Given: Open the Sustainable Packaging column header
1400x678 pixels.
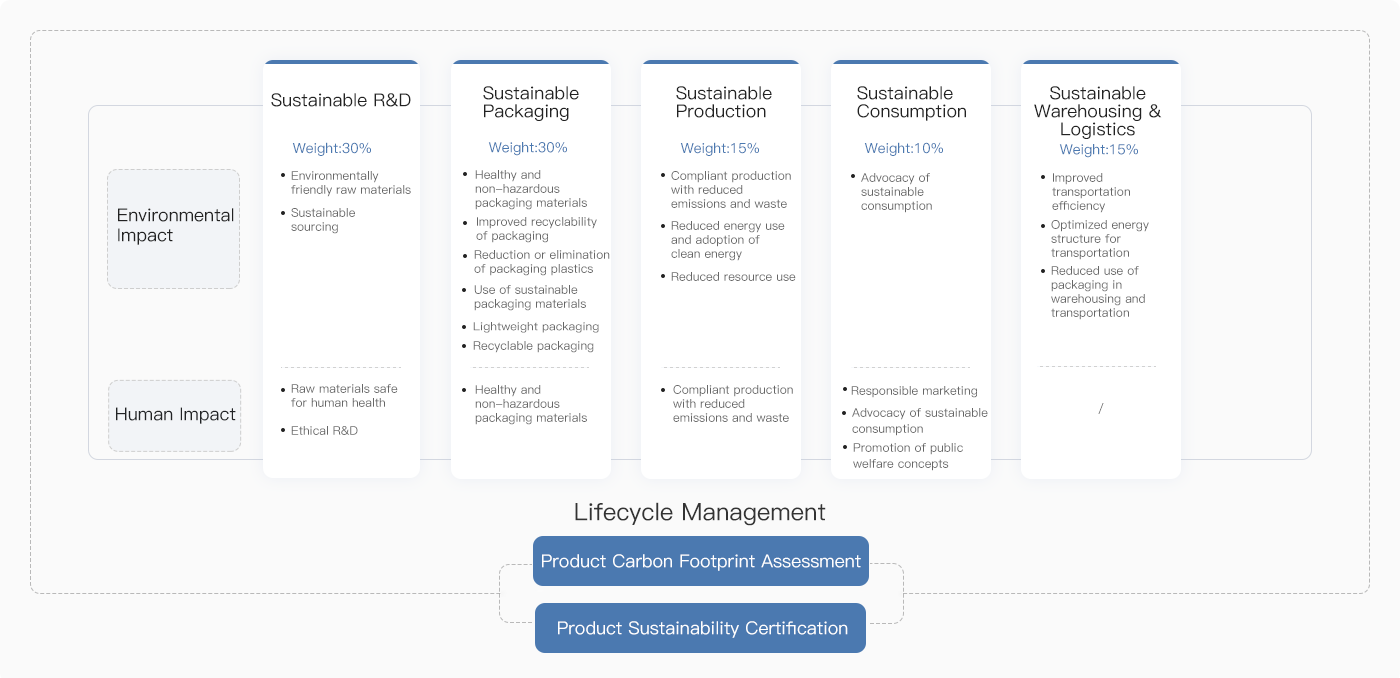Looking at the screenshot, I should pos(530,102).
